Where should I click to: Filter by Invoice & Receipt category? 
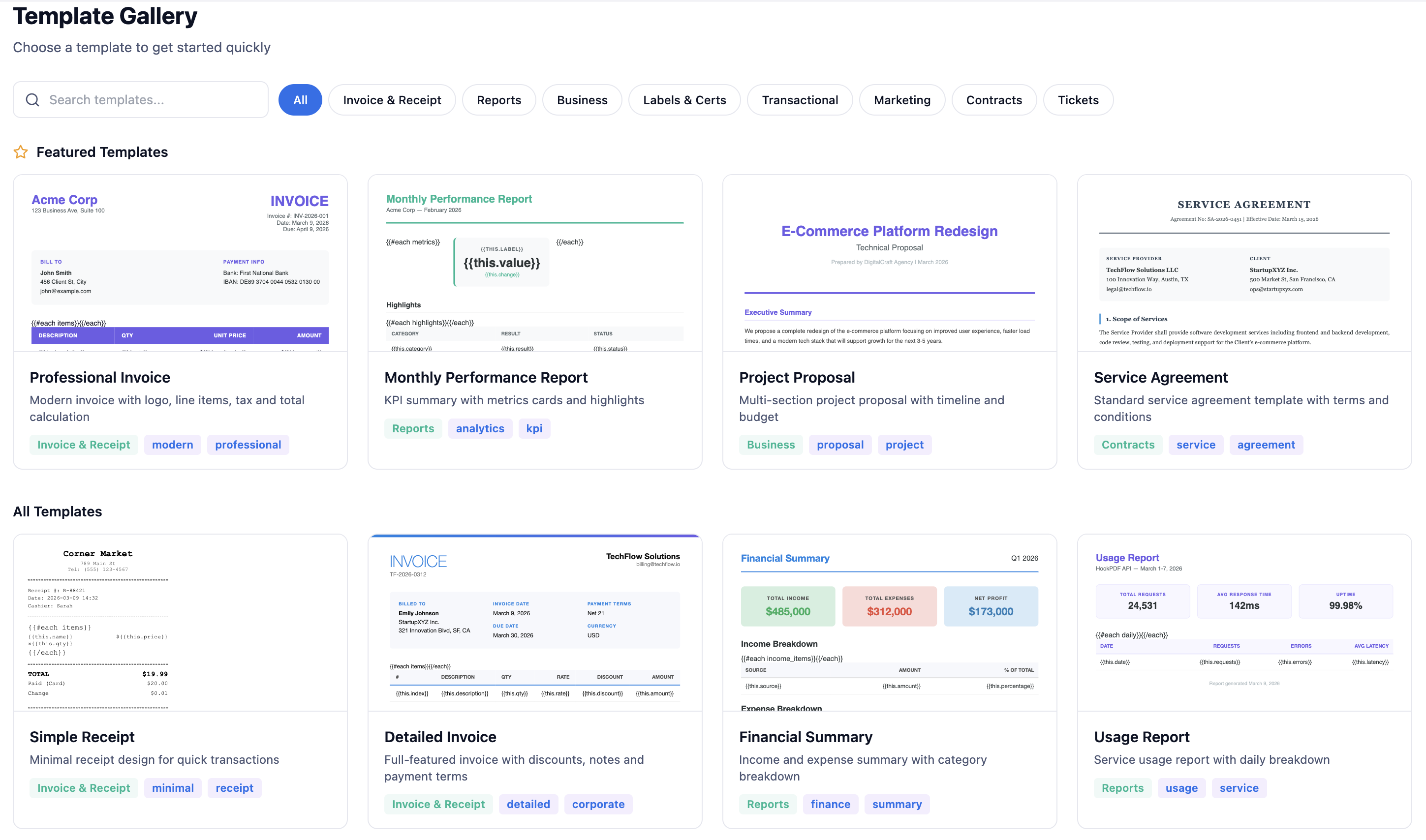tap(392, 100)
